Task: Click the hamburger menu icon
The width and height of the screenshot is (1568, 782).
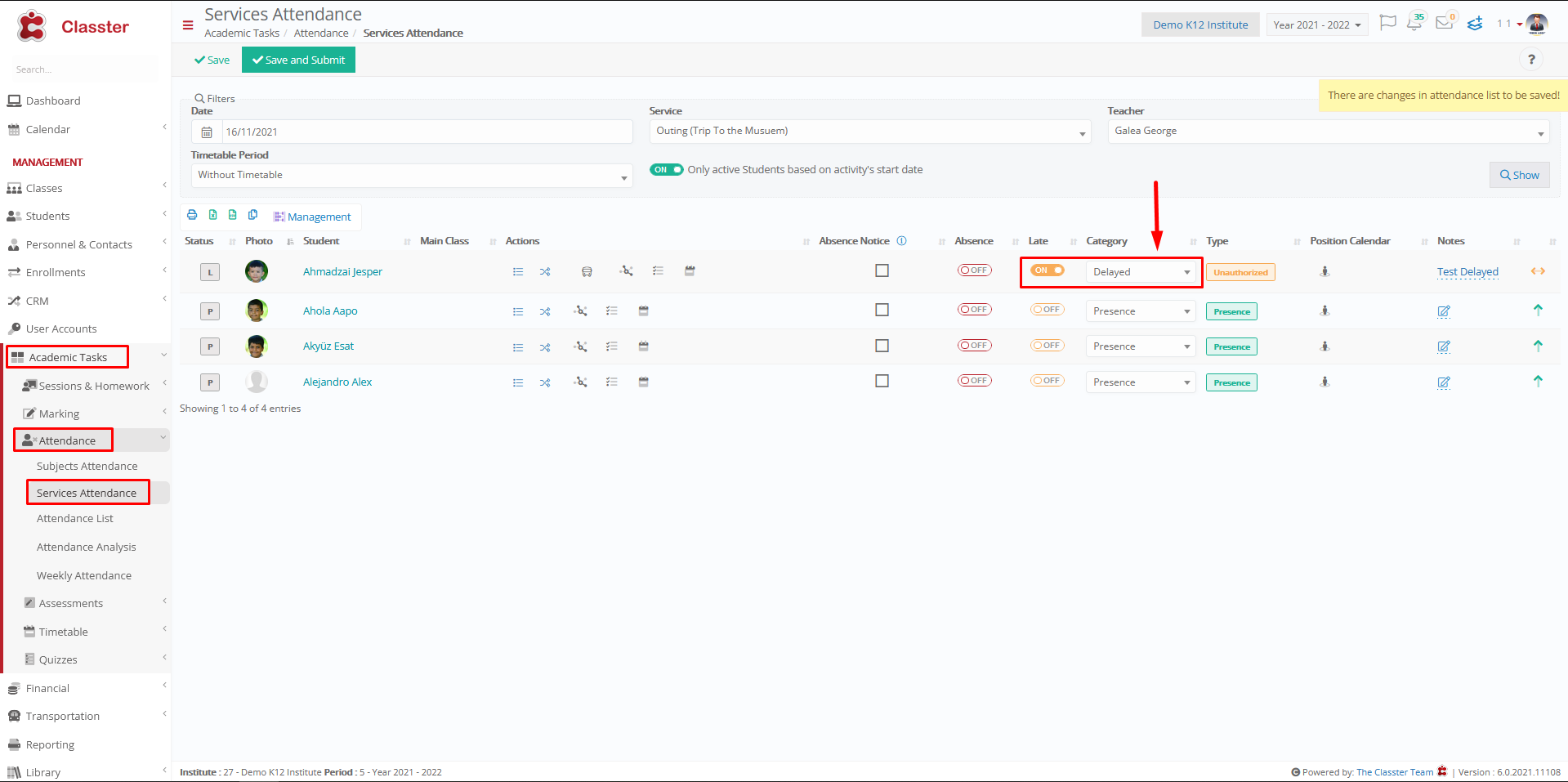Action: 188,25
